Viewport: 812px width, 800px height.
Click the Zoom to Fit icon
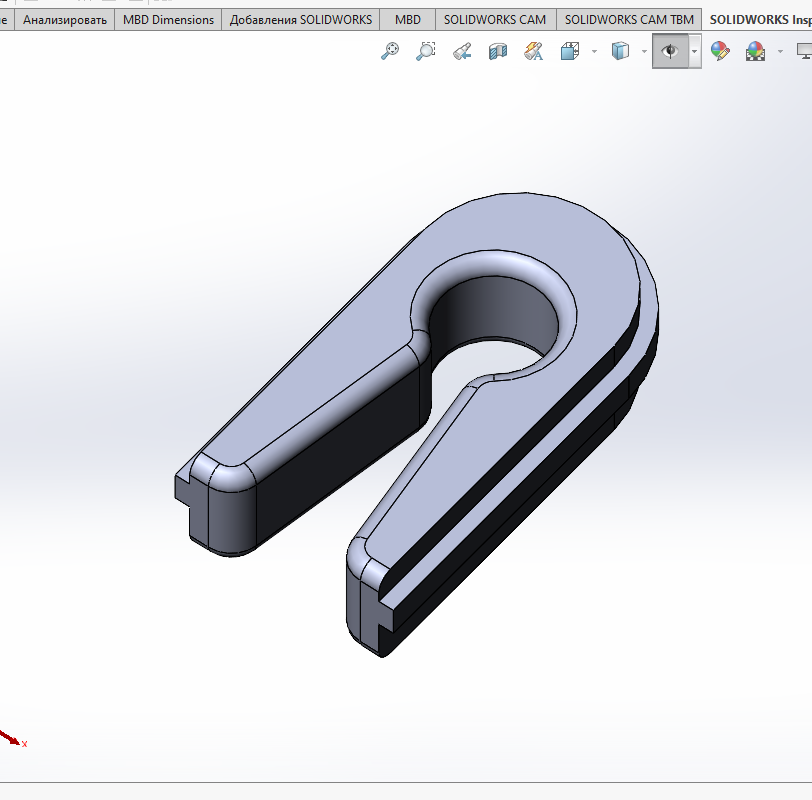[390, 51]
